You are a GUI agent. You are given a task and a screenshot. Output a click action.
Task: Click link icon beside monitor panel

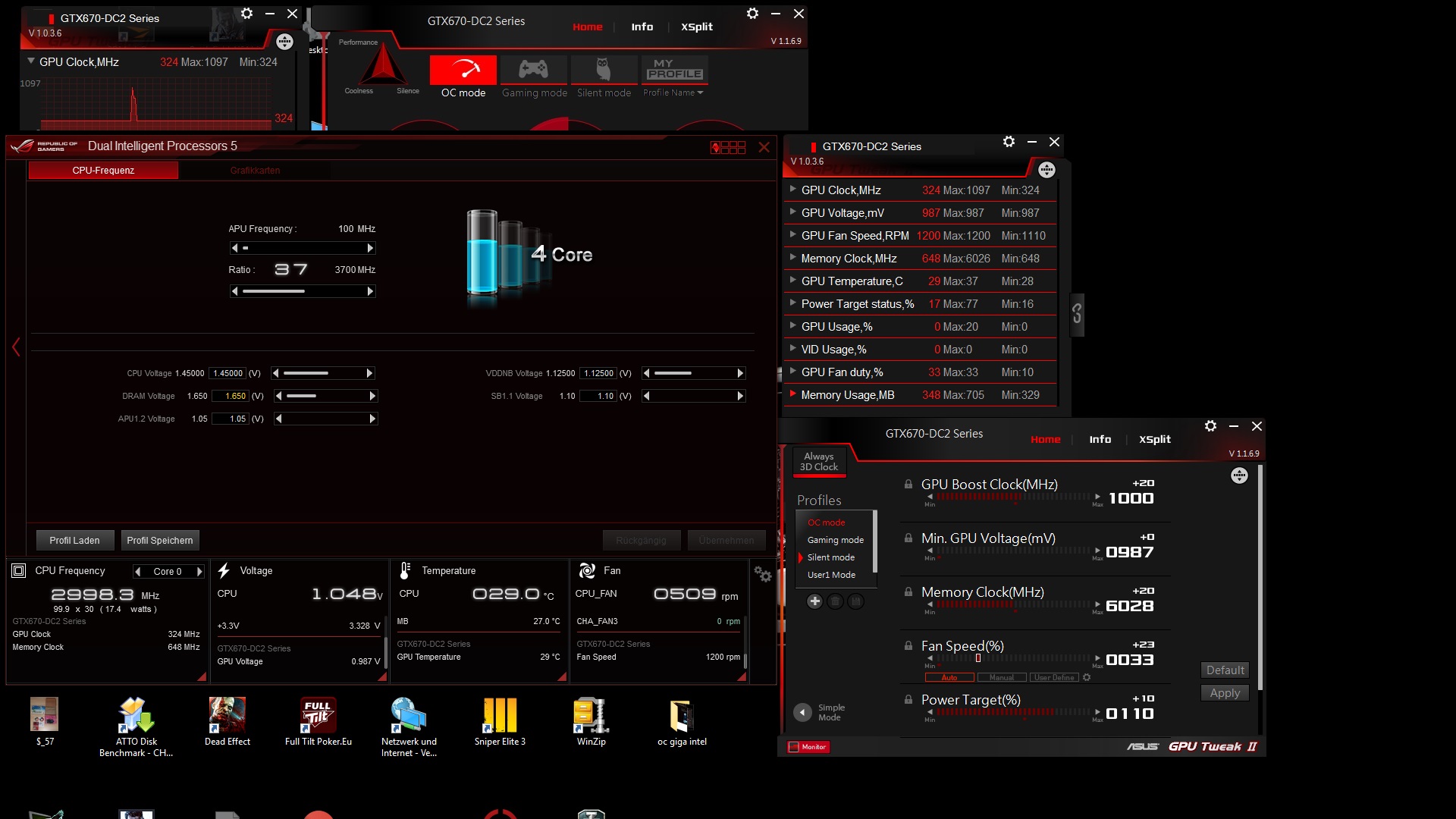(x=1077, y=313)
